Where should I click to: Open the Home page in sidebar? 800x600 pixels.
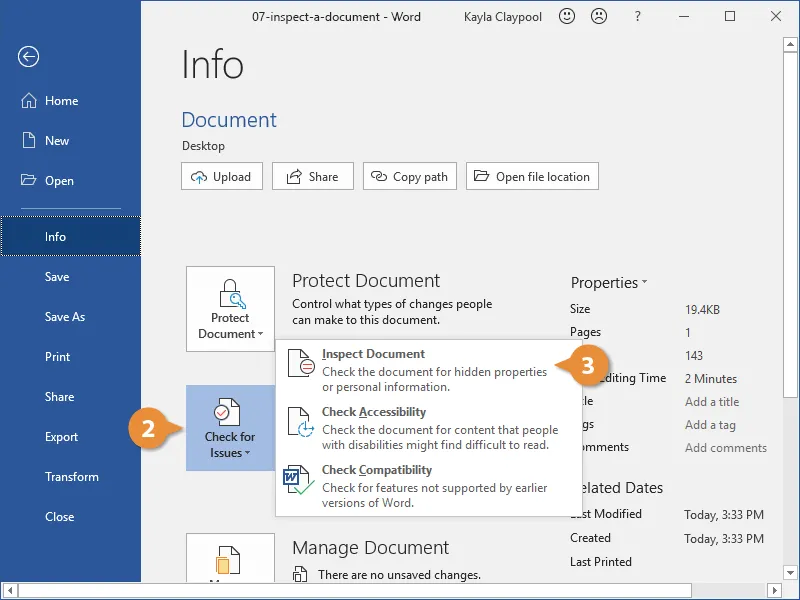coord(61,101)
